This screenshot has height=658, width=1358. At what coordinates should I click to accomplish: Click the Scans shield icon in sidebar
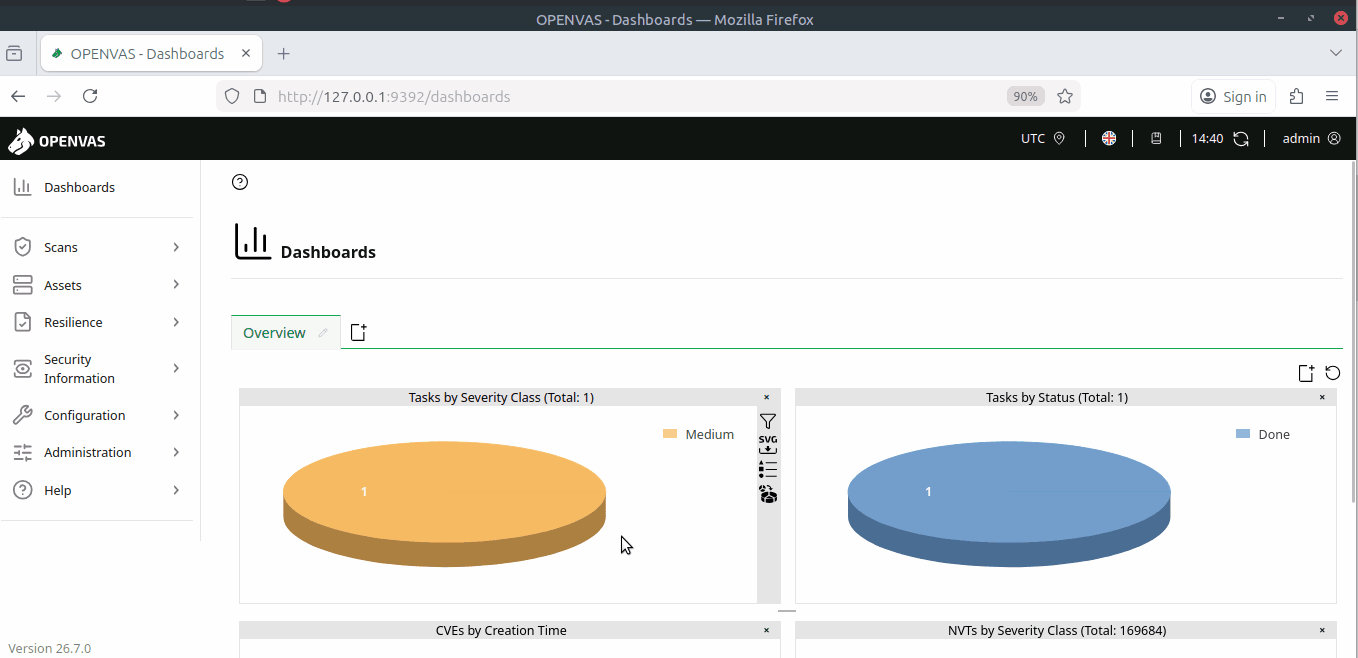22,247
